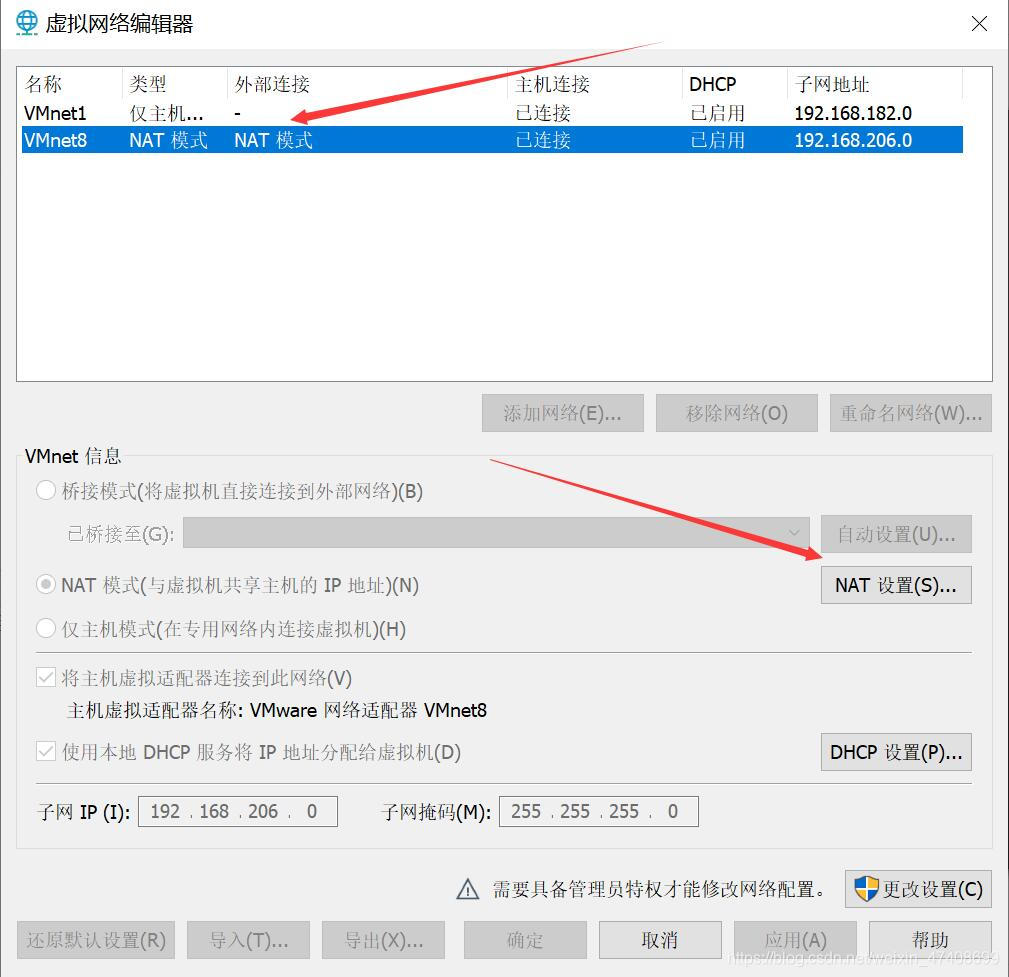Viewport: 1009px width, 977px height.
Task: Select the 桥接模式 radio button
Action: 46,491
